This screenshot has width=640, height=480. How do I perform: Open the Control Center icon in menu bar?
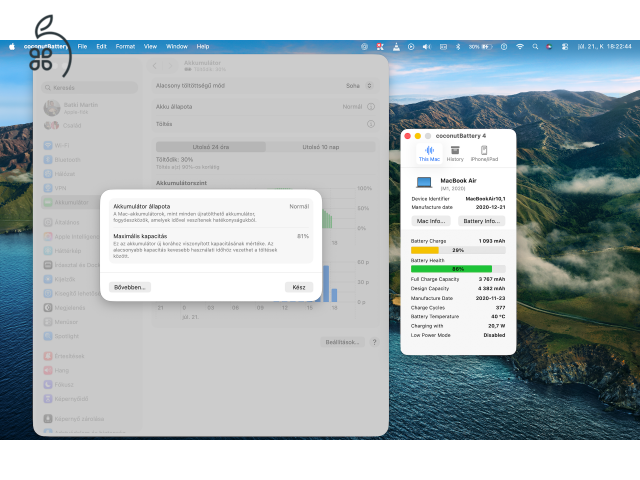point(564,47)
